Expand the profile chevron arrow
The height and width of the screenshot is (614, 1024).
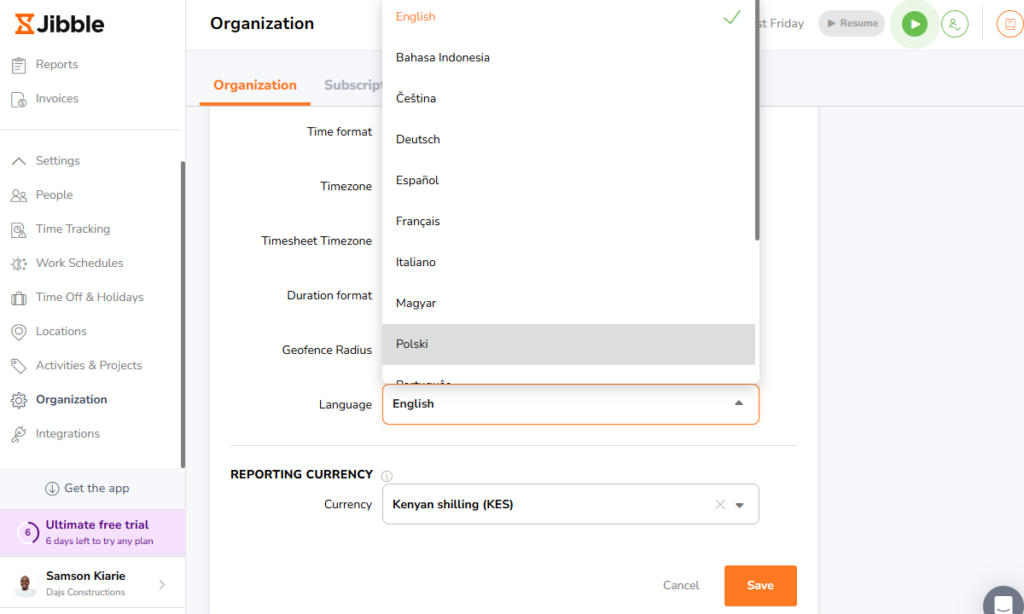pyautogui.click(x=162, y=585)
